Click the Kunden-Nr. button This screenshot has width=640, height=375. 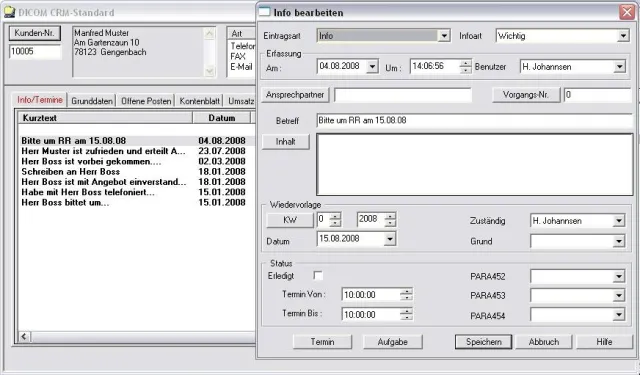point(35,33)
